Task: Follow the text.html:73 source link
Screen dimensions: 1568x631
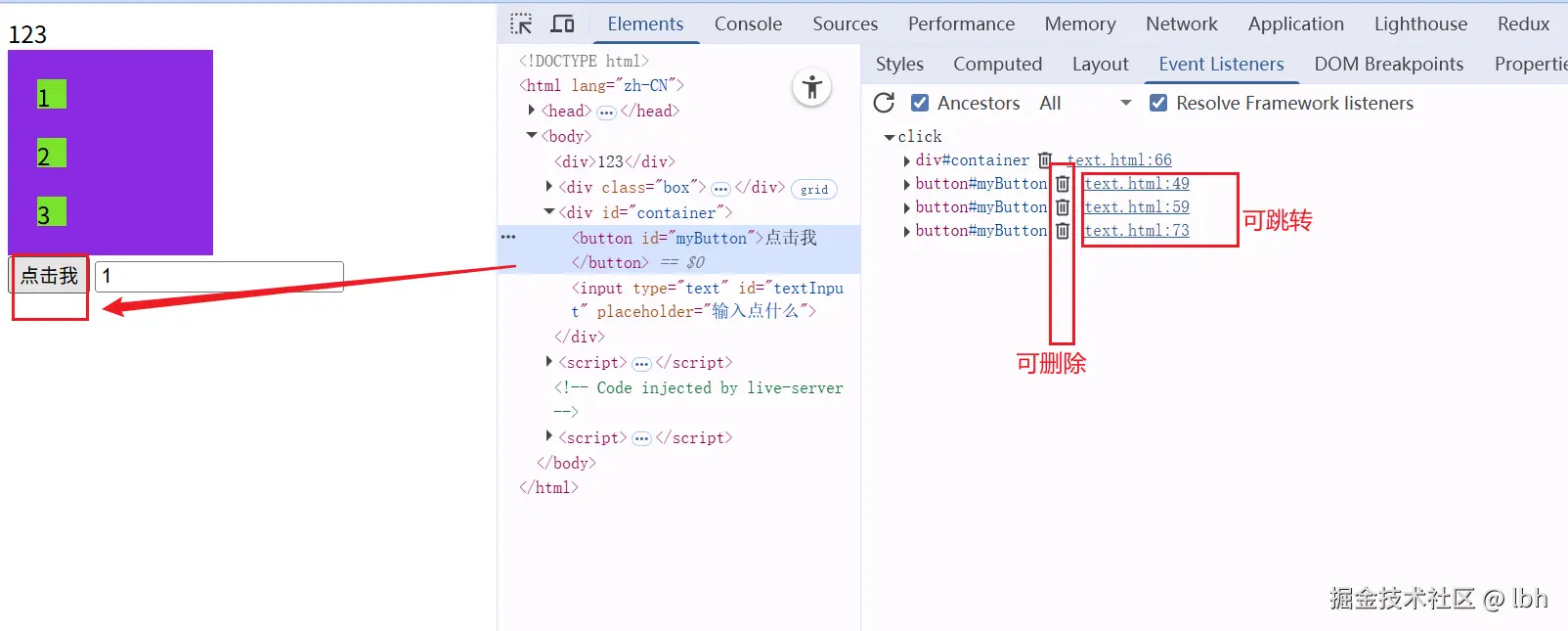Action: click(1137, 230)
